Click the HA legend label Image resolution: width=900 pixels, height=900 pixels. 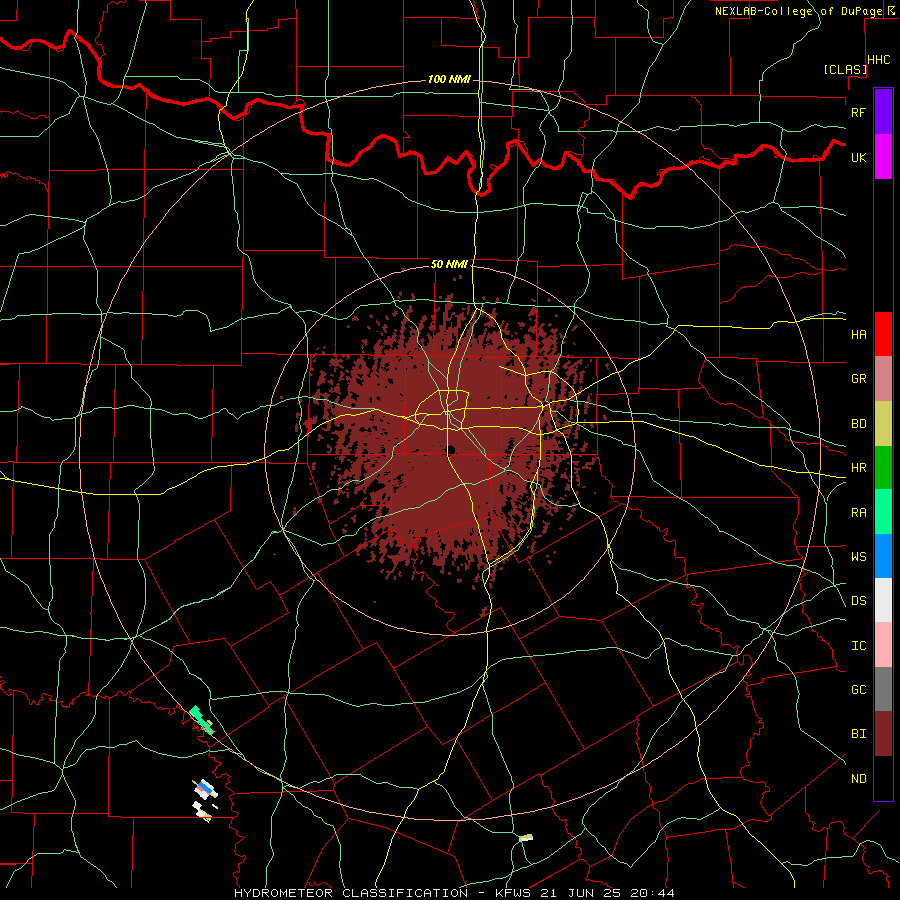coord(859,334)
